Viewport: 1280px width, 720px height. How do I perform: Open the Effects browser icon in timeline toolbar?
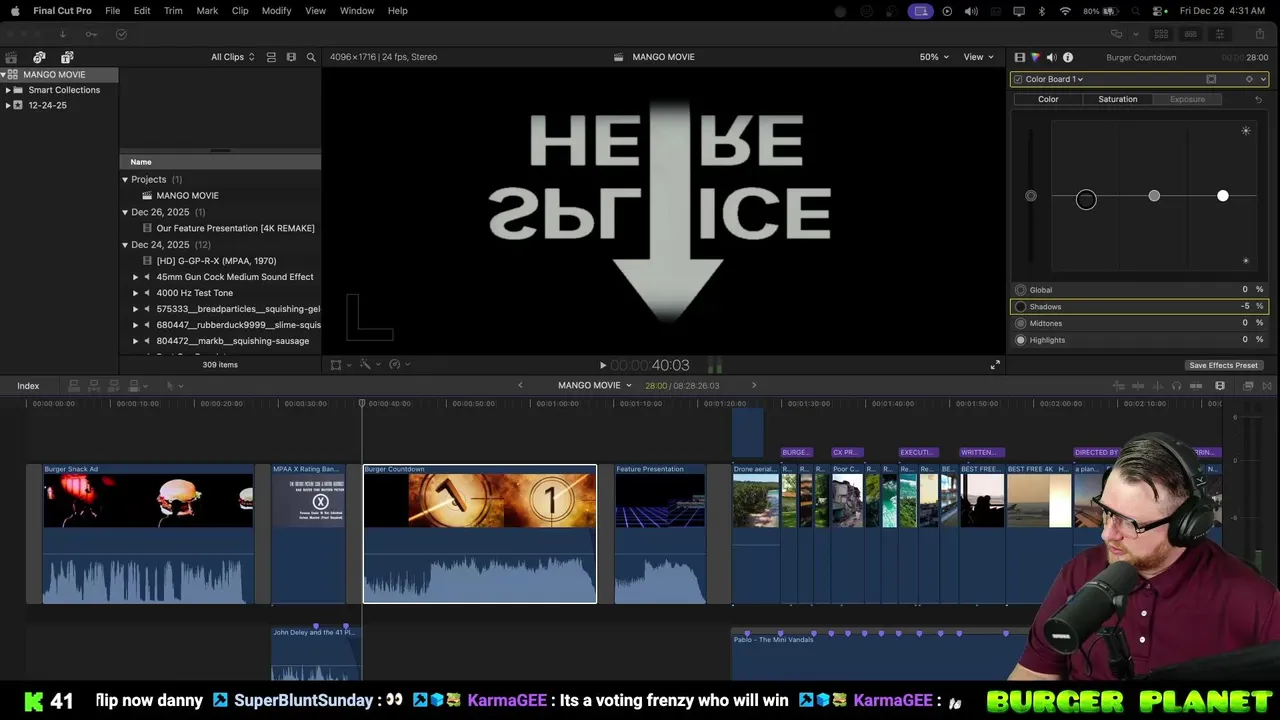(1248, 385)
